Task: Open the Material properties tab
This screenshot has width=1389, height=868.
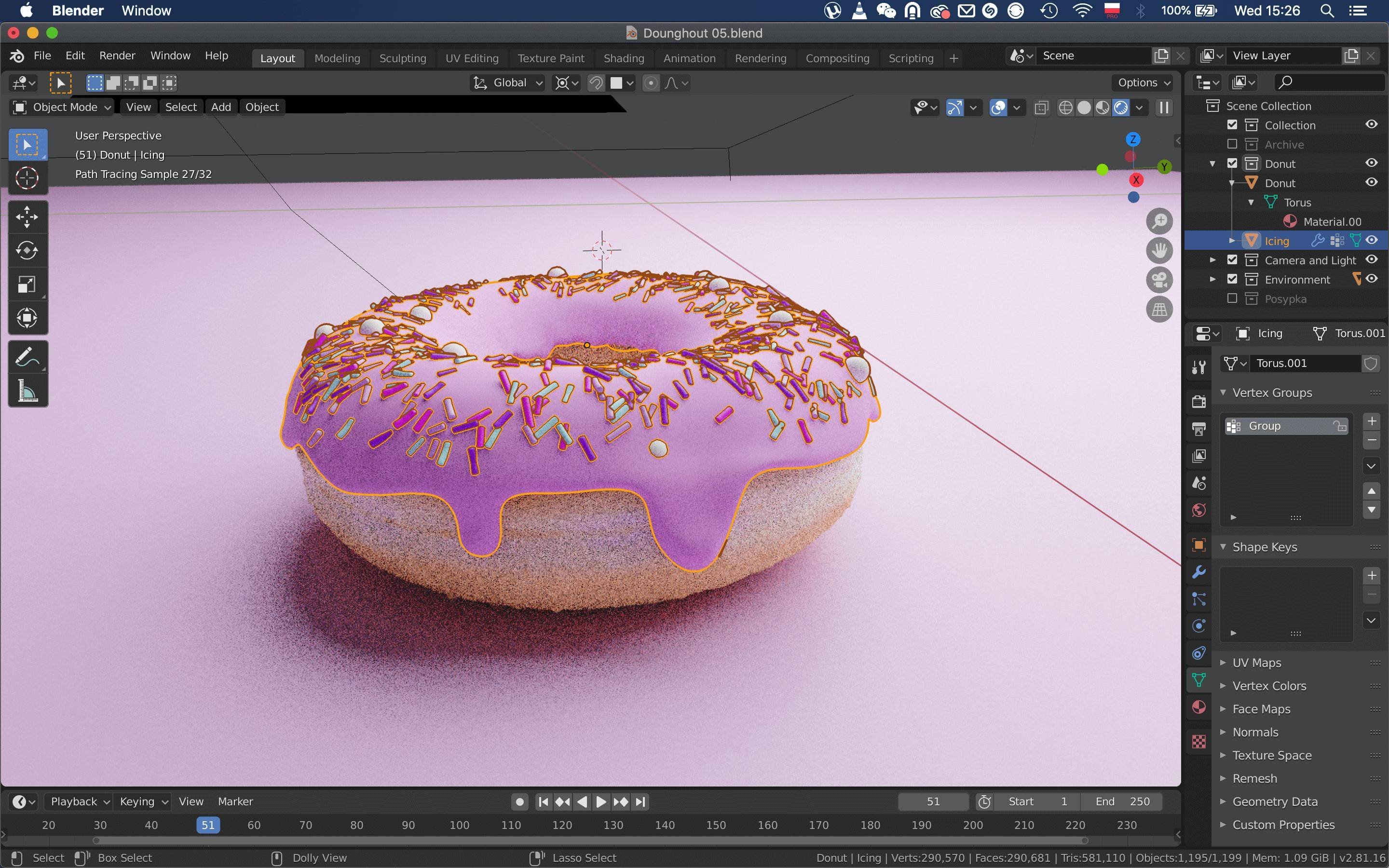Action: click(x=1198, y=707)
